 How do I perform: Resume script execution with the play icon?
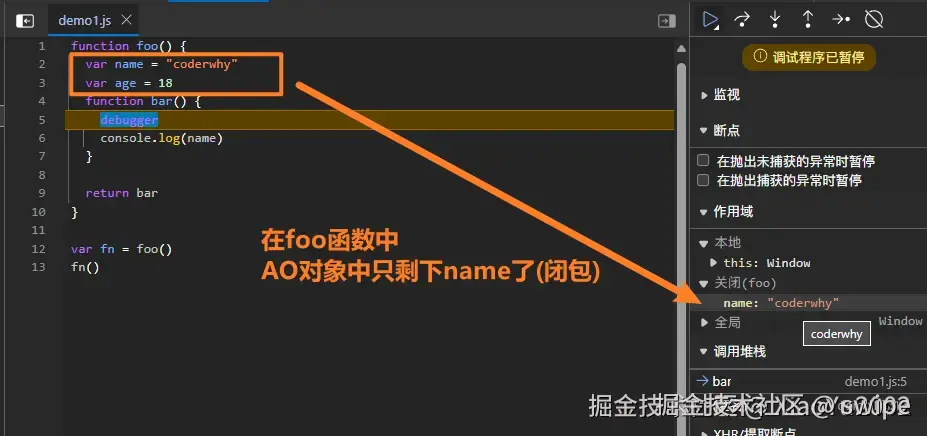709,20
